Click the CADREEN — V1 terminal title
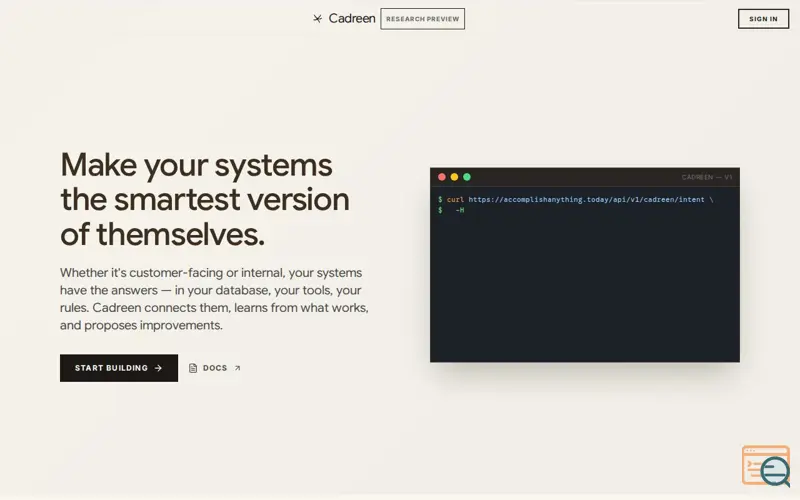 pos(707,177)
